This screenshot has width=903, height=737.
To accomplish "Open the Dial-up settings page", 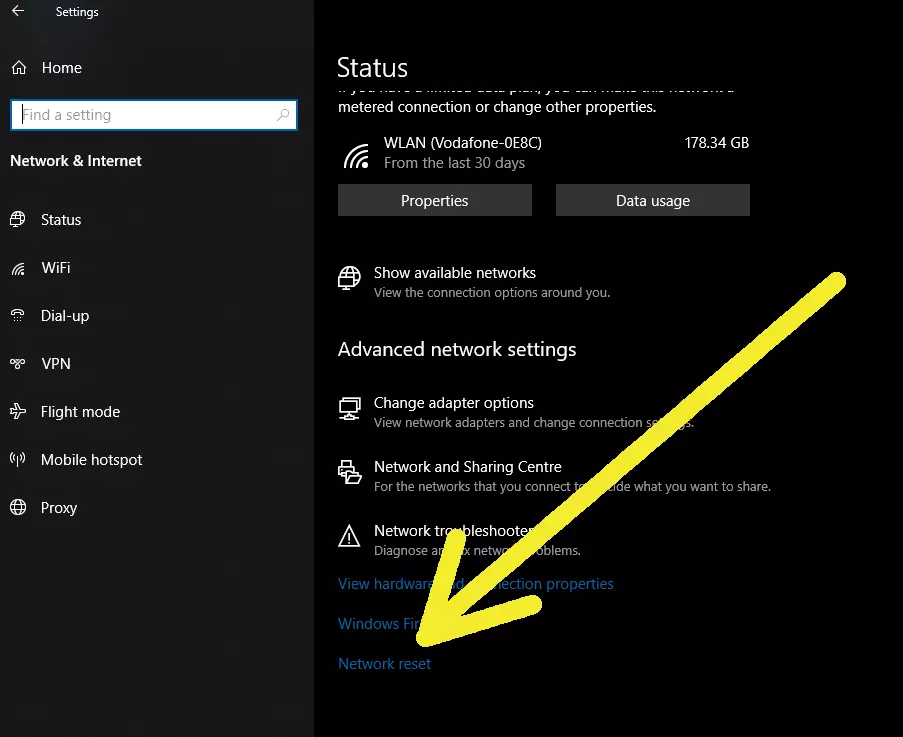I will [64, 316].
